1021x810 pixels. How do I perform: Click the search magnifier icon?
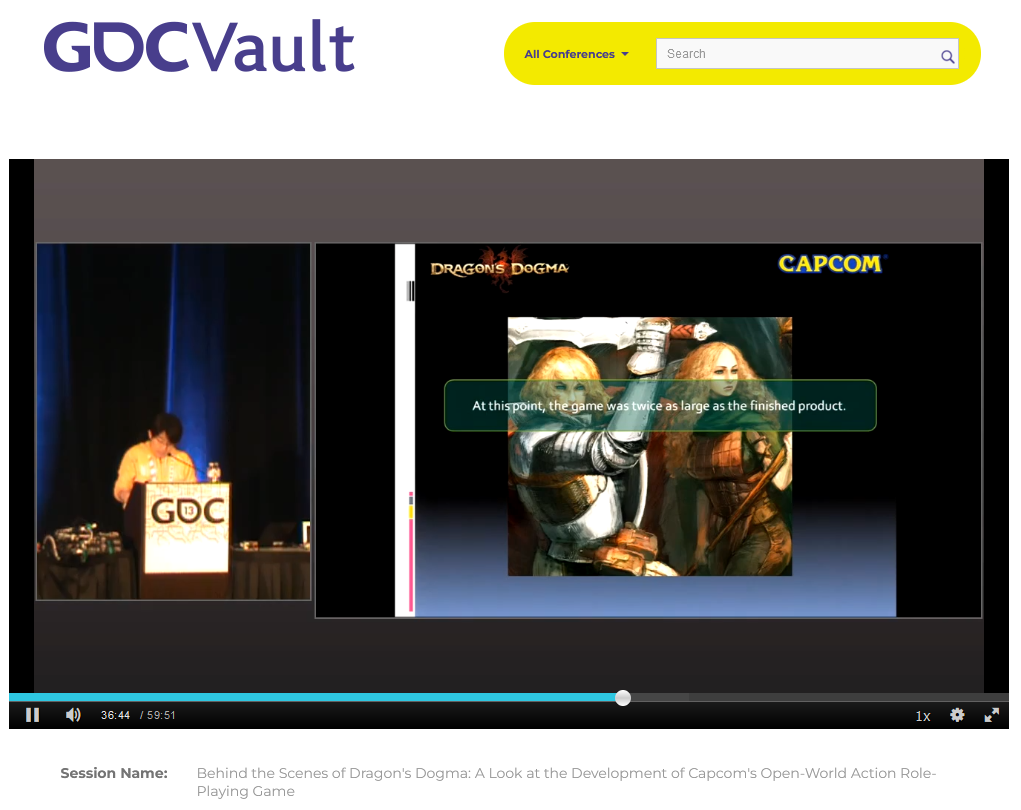coord(947,57)
